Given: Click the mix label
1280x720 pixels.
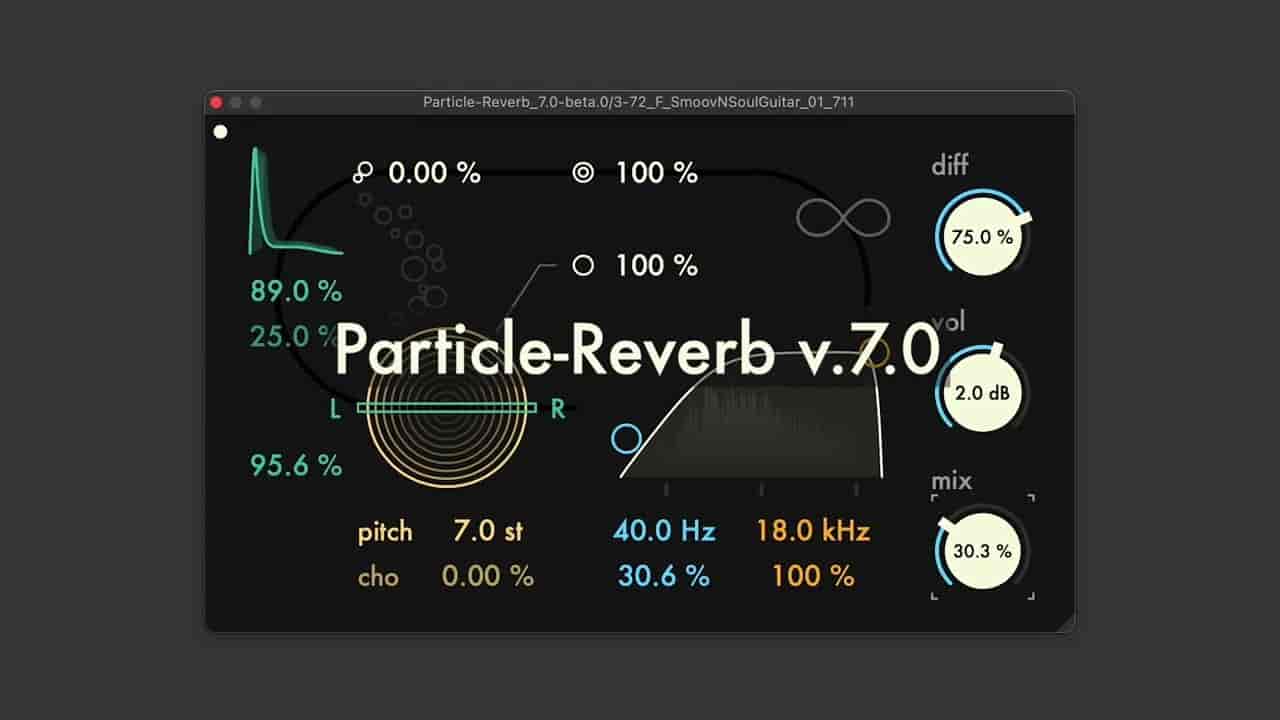Looking at the screenshot, I should 952,481.
